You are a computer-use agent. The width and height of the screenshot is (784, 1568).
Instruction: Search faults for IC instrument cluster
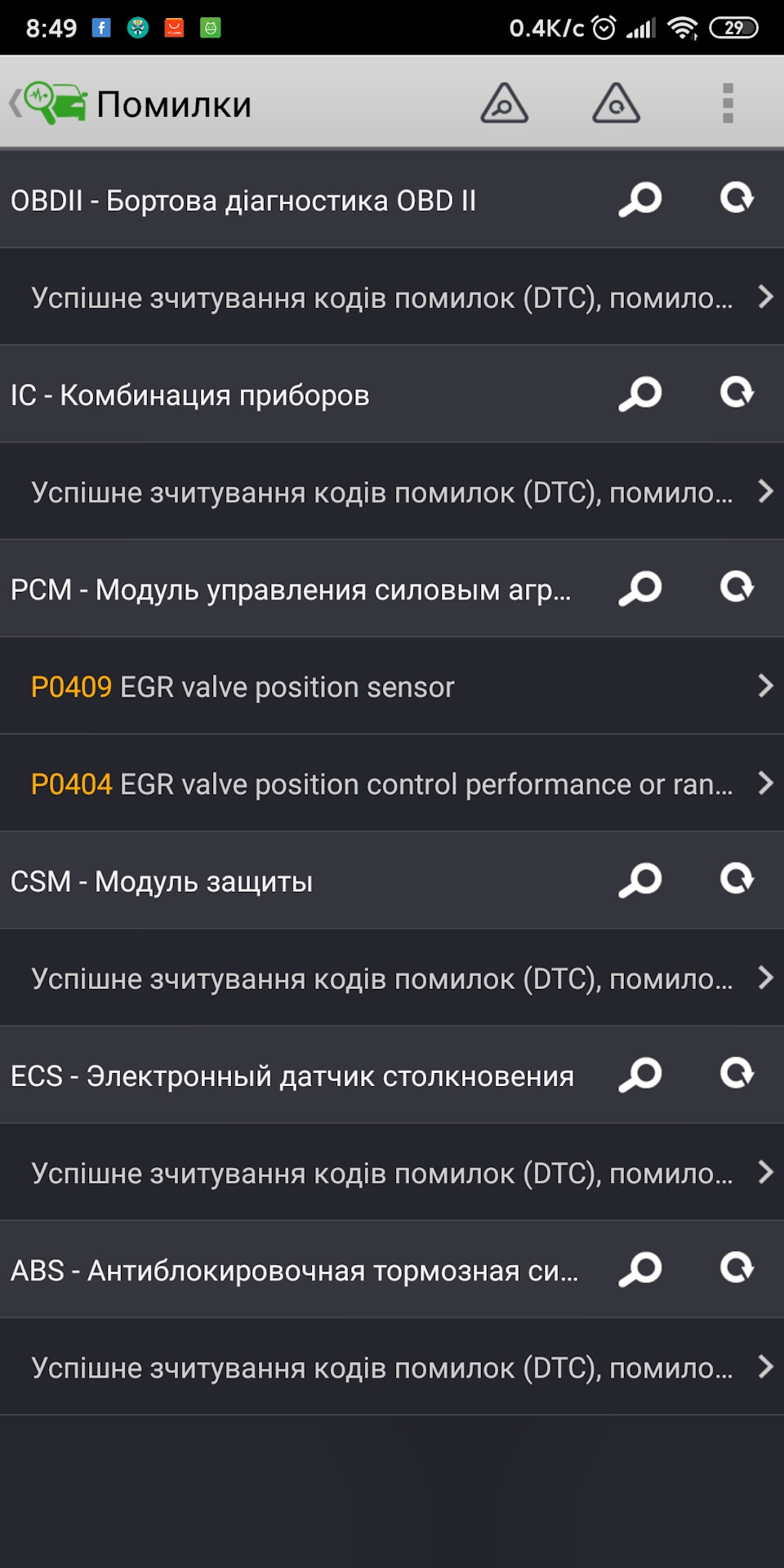click(x=640, y=394)
